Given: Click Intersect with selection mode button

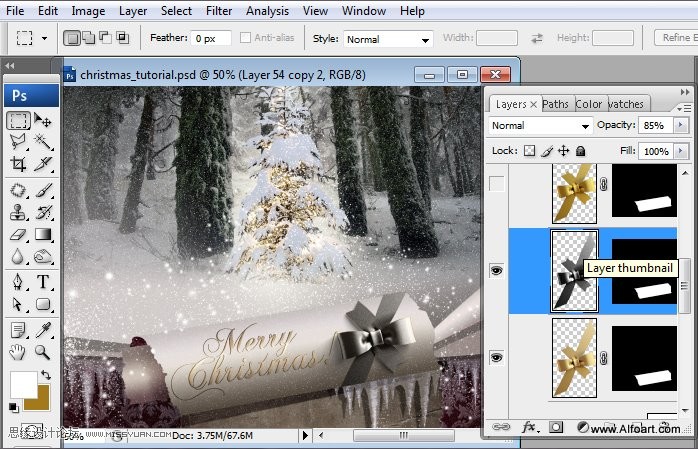Looking at the screenshot, I should 122,38.
